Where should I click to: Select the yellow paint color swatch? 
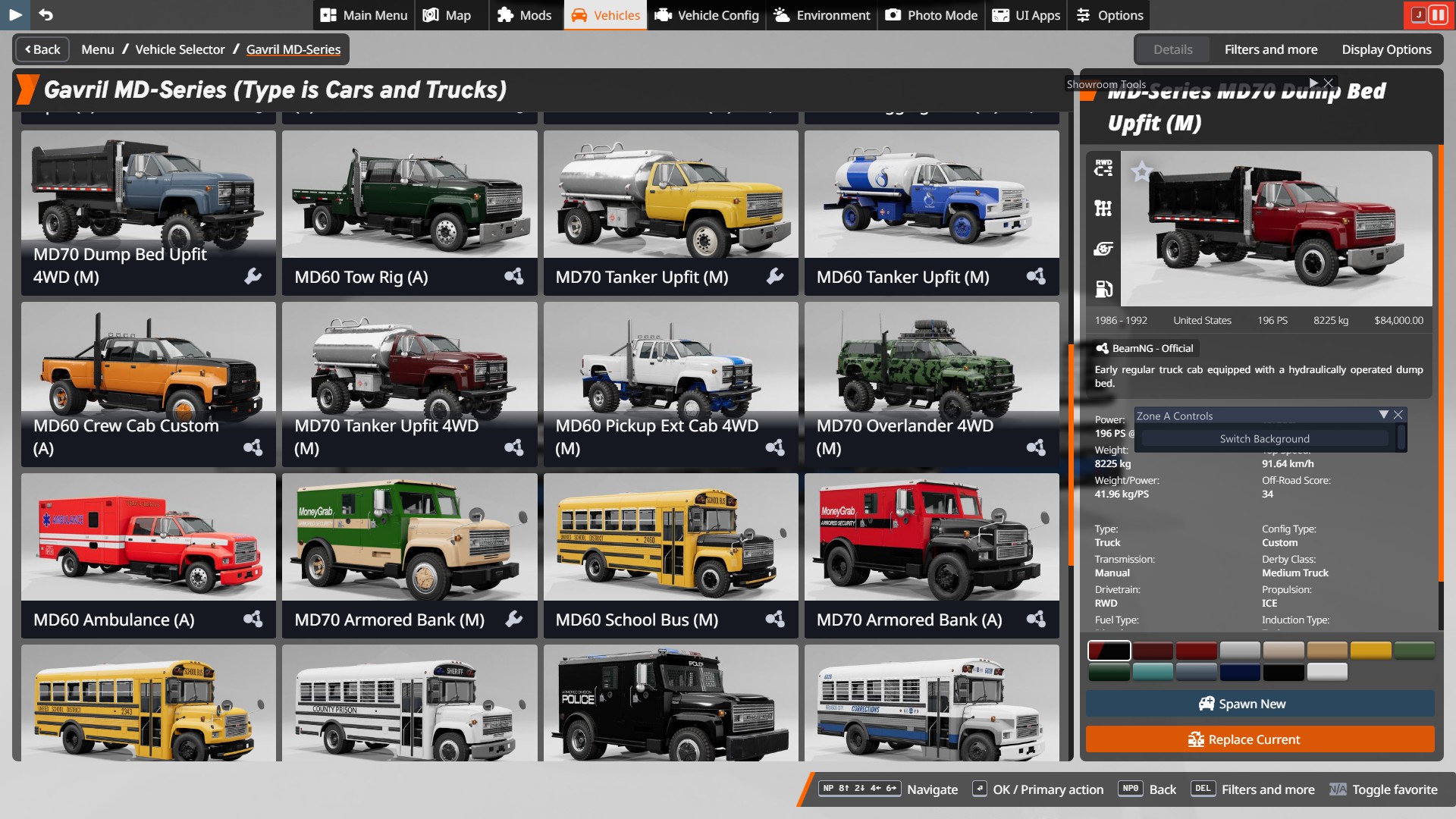tap(1370, 651)
